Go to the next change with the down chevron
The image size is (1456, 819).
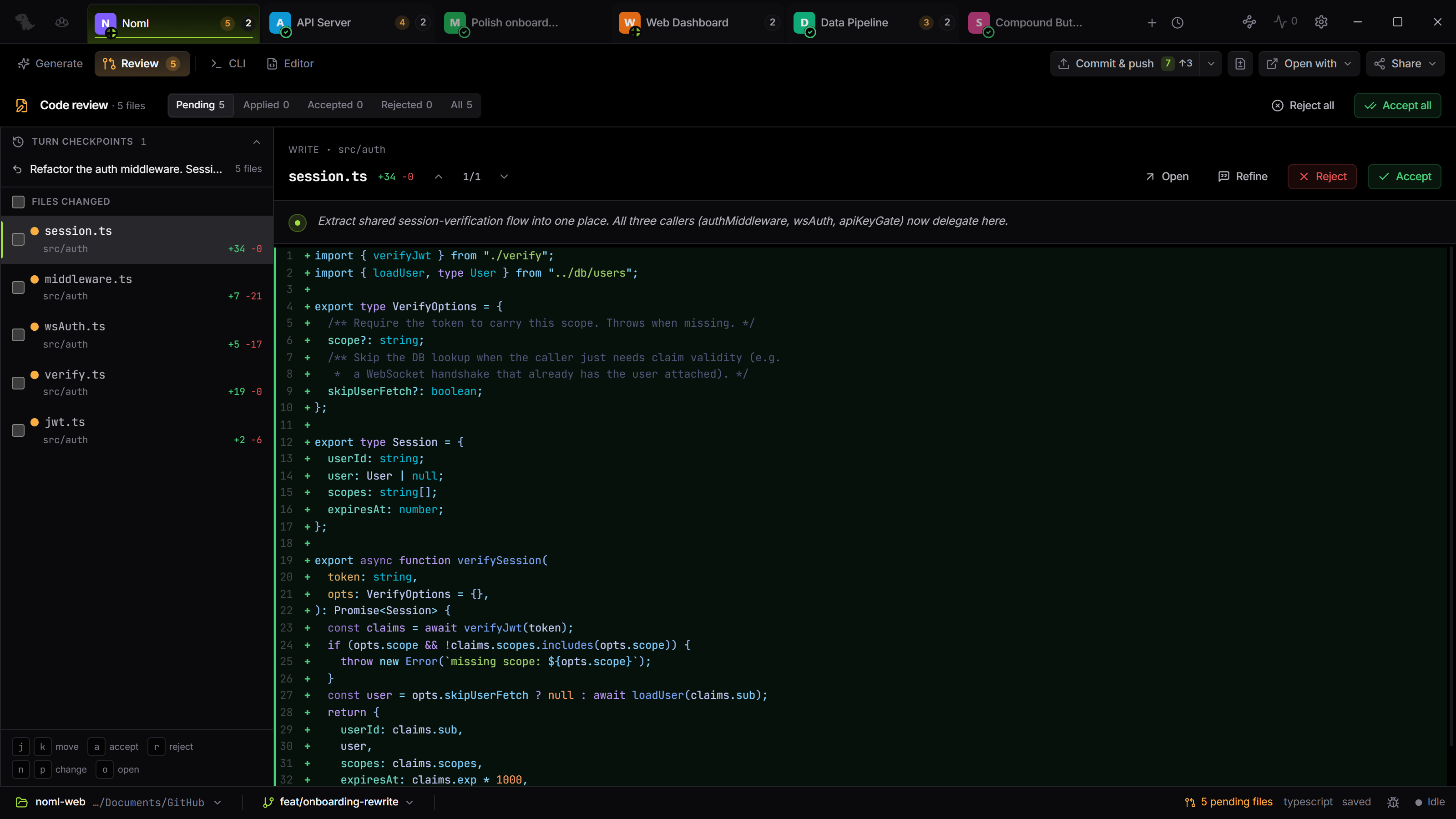coord(504,177)
